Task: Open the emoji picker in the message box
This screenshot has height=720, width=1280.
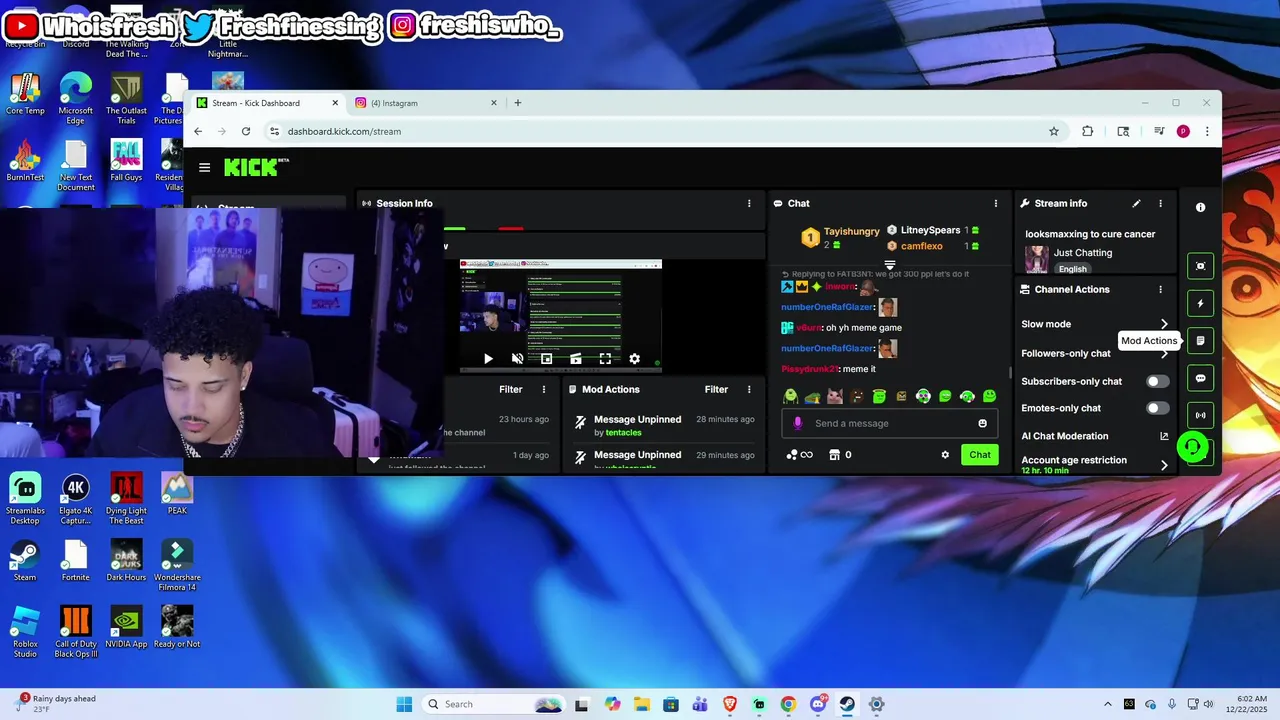Action: point(982,423)
